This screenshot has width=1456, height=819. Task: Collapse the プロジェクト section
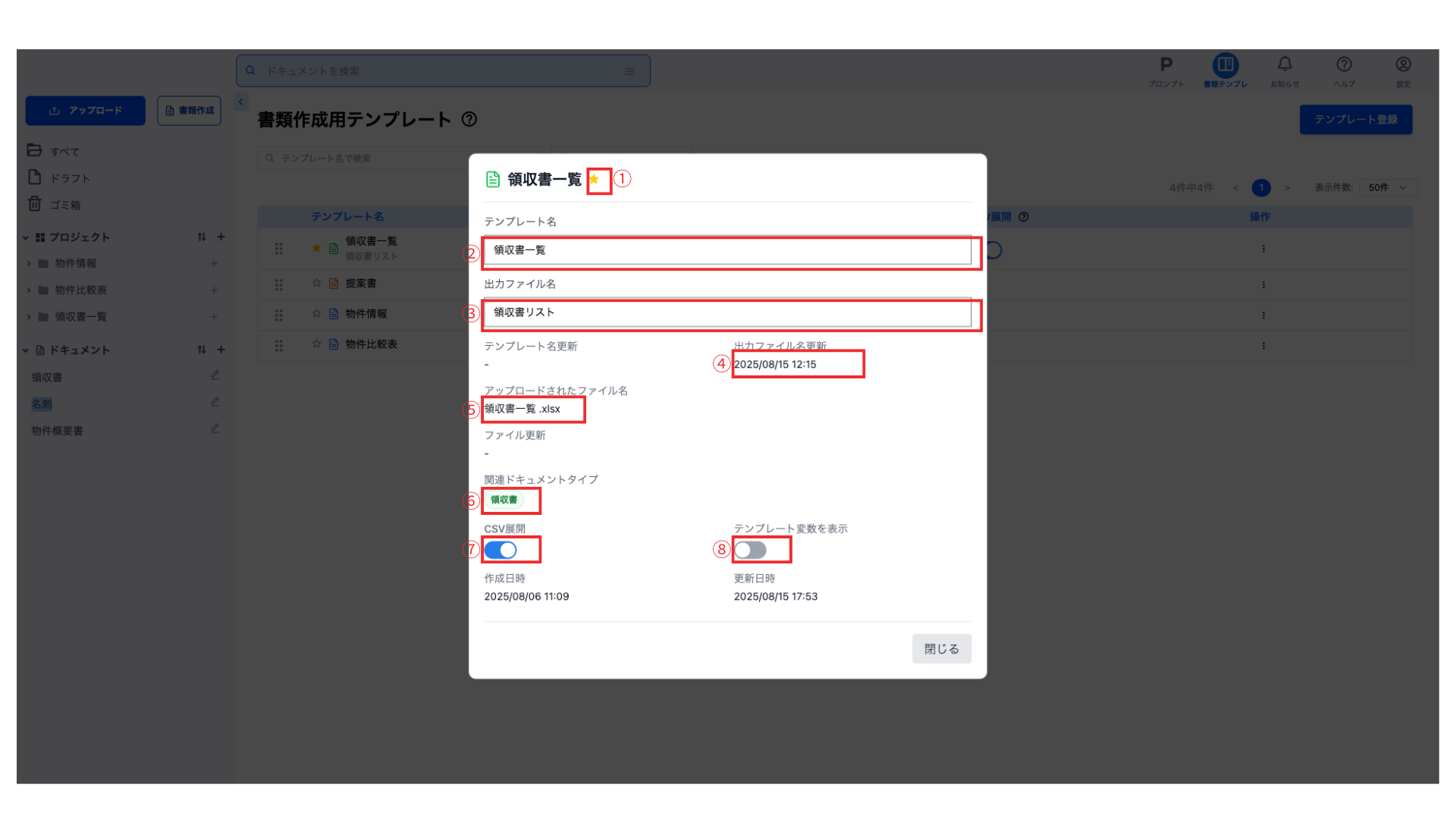(25, 237)
